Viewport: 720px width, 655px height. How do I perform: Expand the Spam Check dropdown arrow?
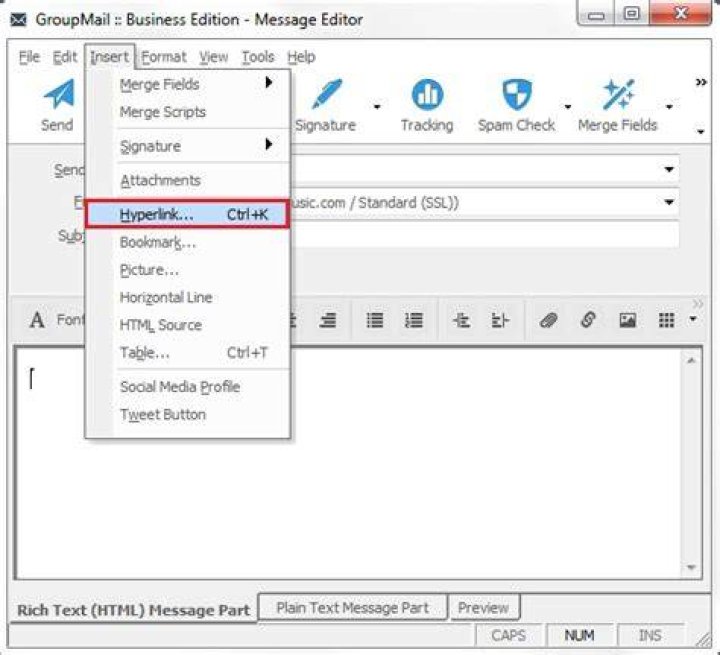[568, 107]
